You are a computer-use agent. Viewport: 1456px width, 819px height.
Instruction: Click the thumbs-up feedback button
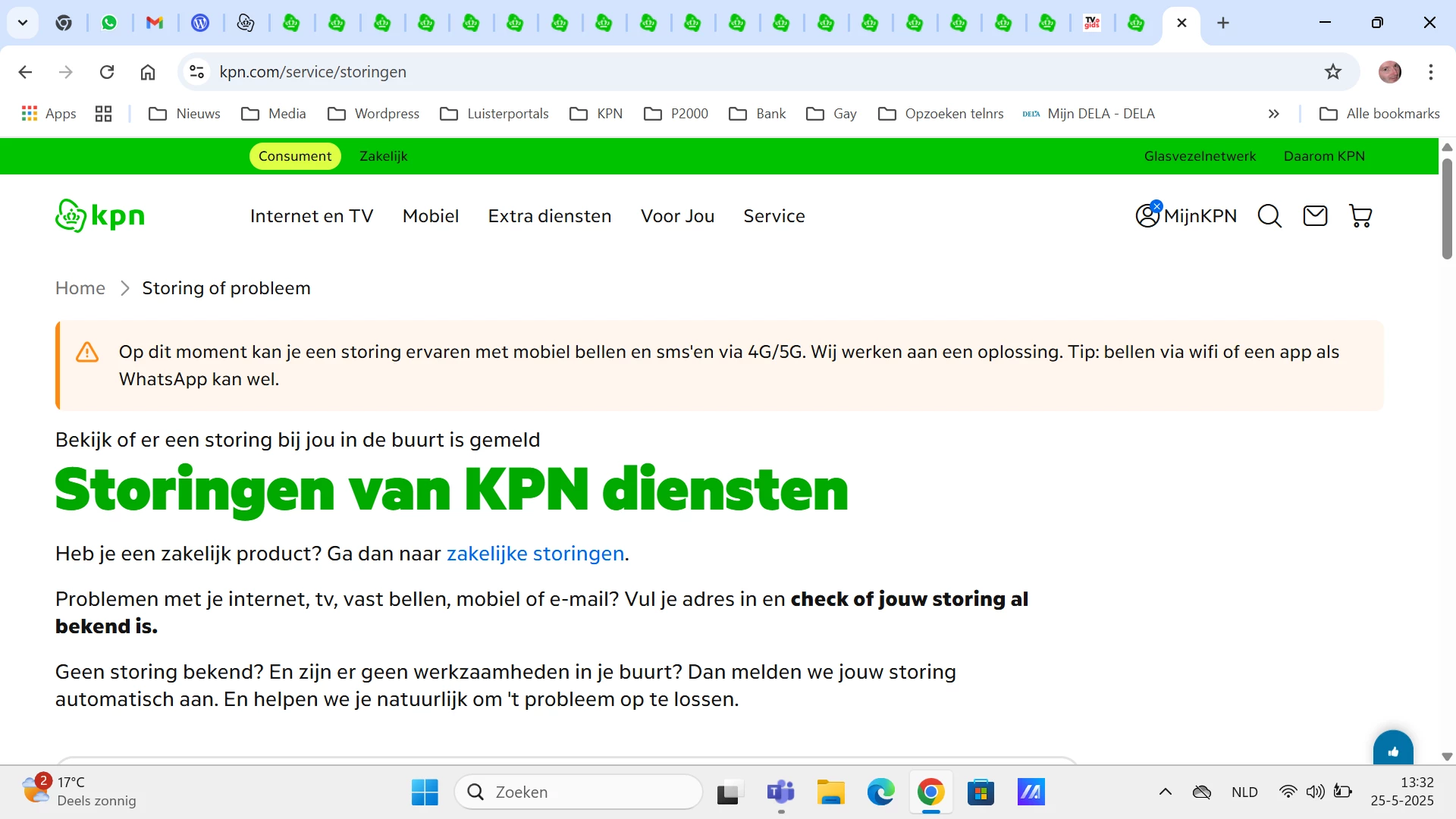(1393, 751)
